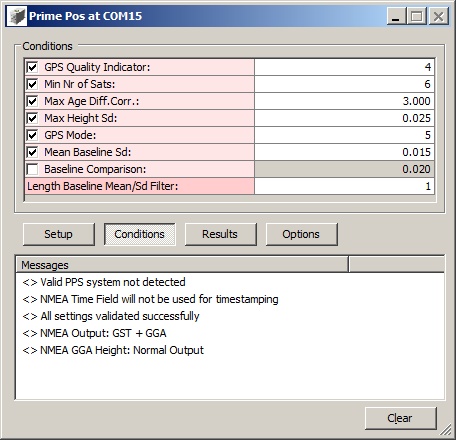456x440 pixels.
Task: Select the Mean Baseline Sd value 0.015
Action: 344,152
